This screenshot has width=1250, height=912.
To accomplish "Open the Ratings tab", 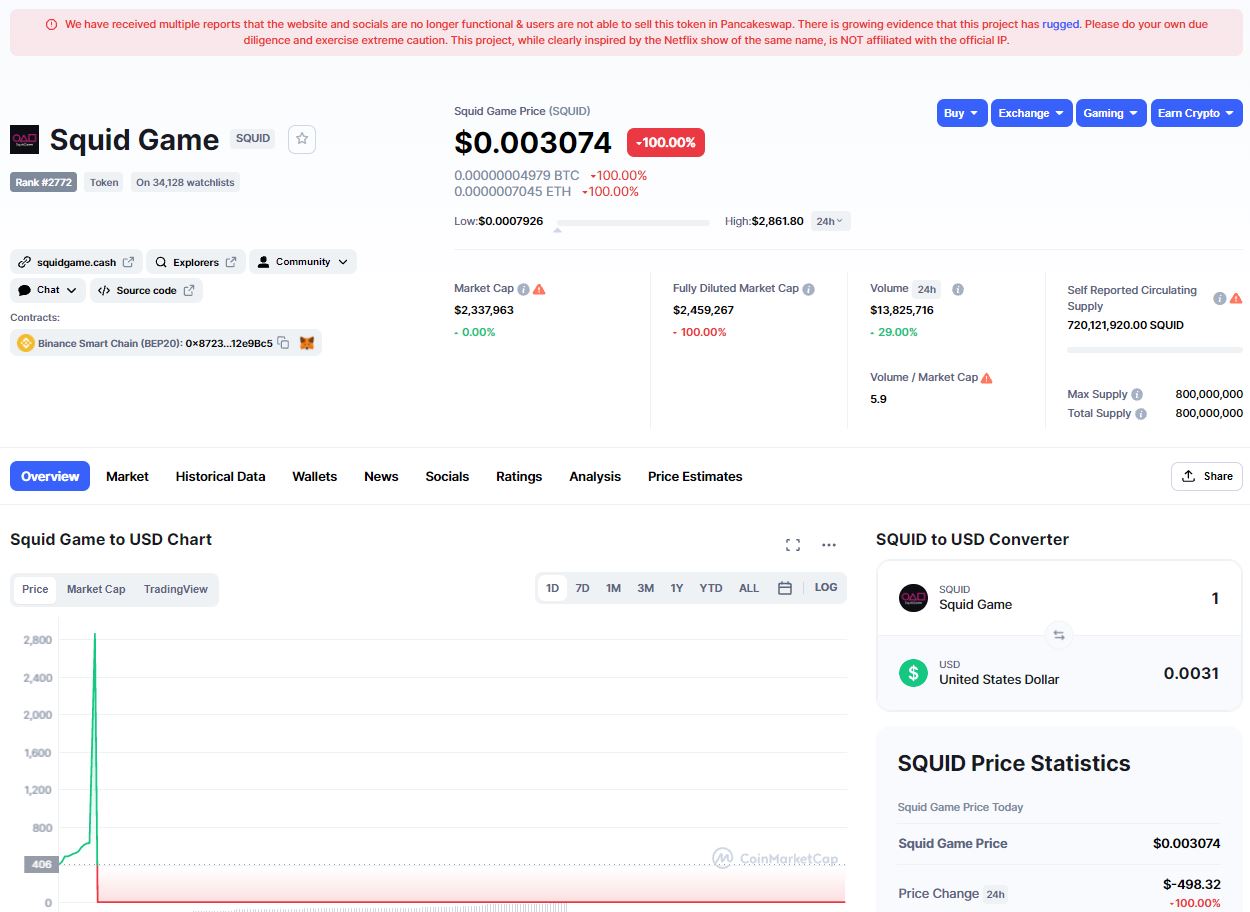I will (x=518, y=476).
